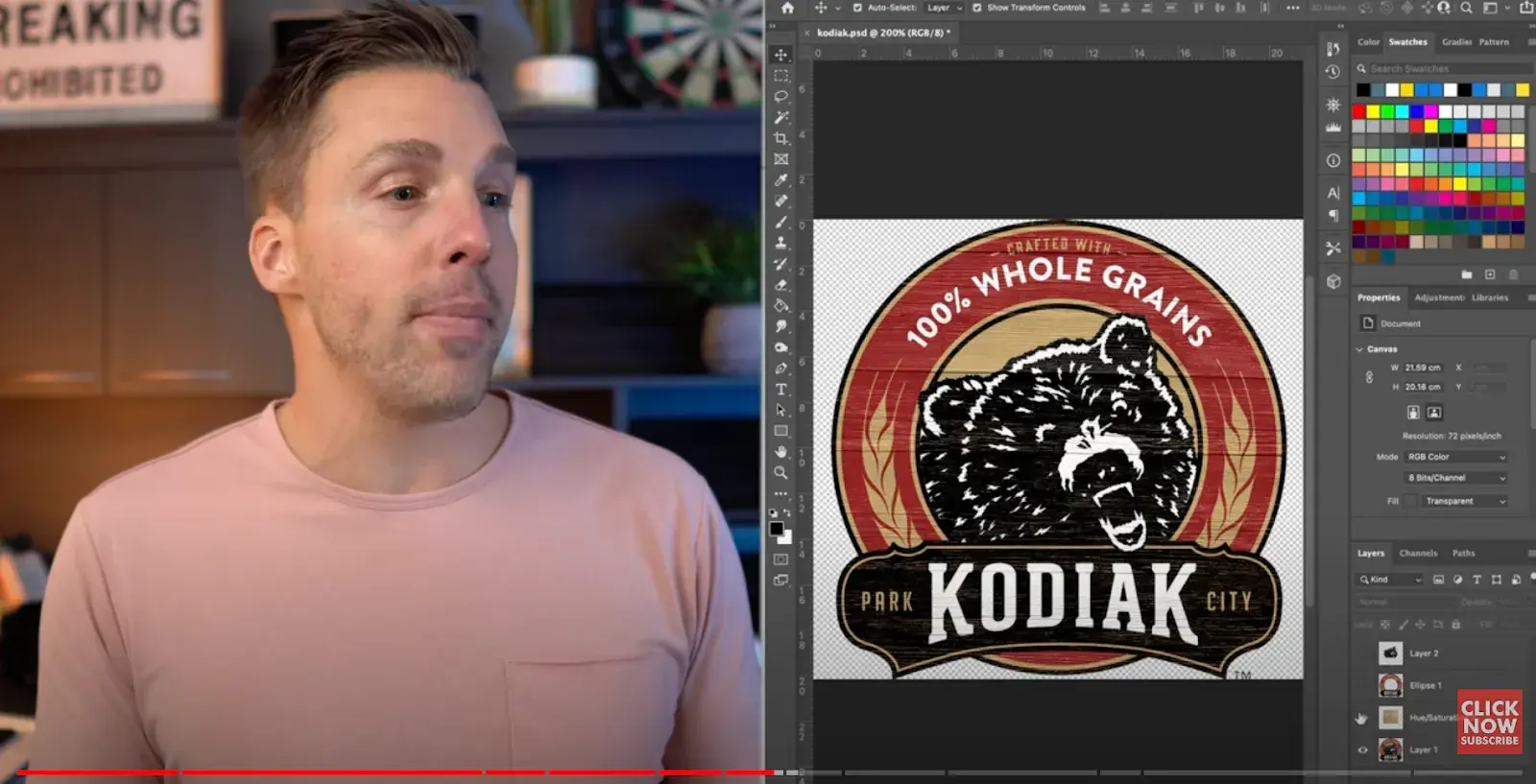Toggle visibility of Layer 1

pyautogui.click(x=1361, y=750)
